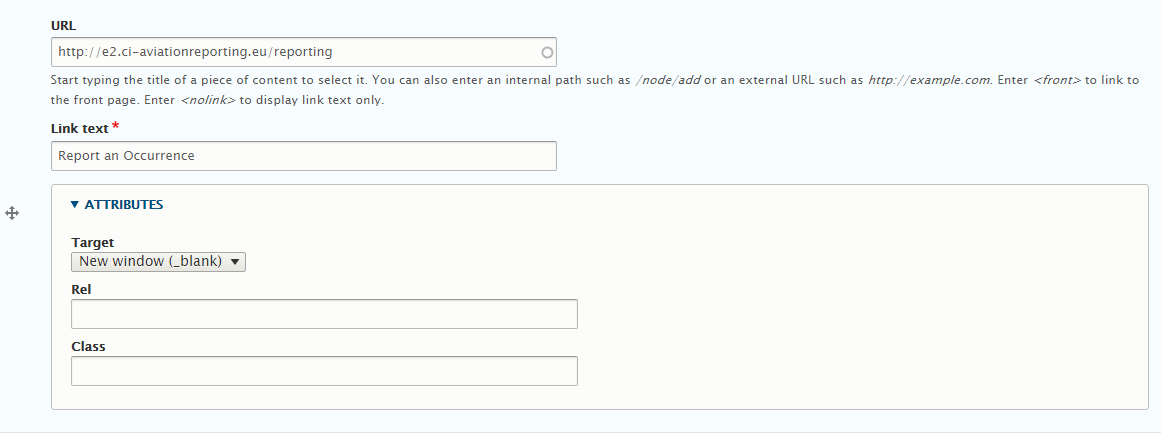Focus the URL input field
Screen dimensions: 1163x437
(x=303, y=52)
